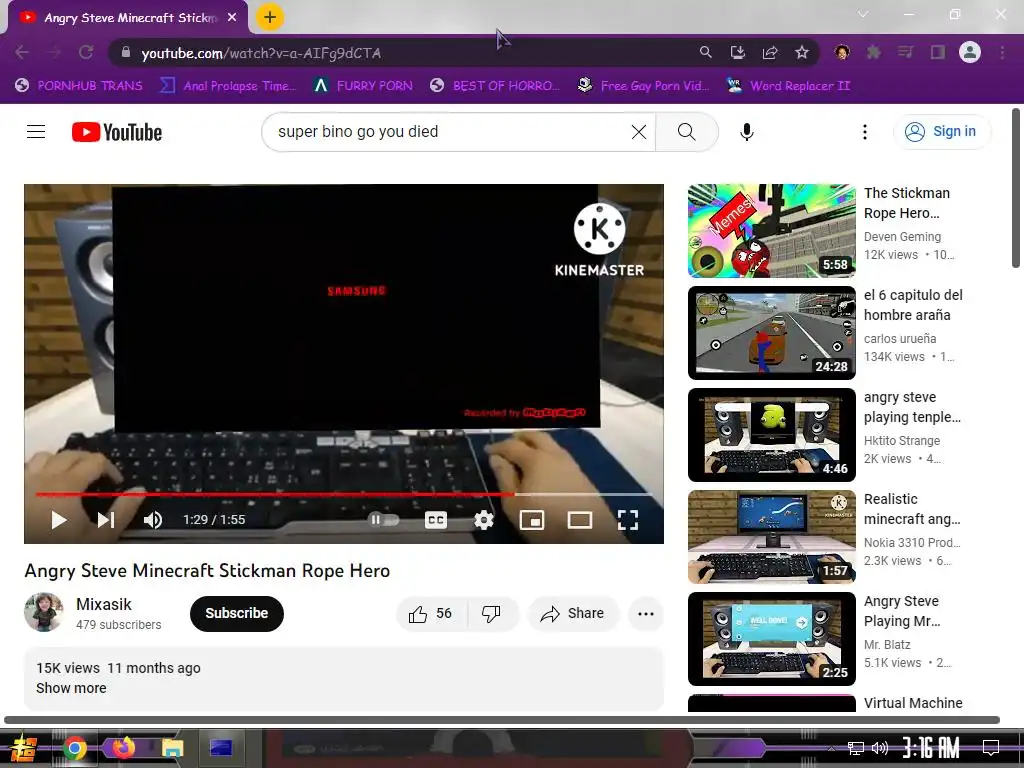Go back to previous page
1024x768 pixels.
tap(22, 52)
